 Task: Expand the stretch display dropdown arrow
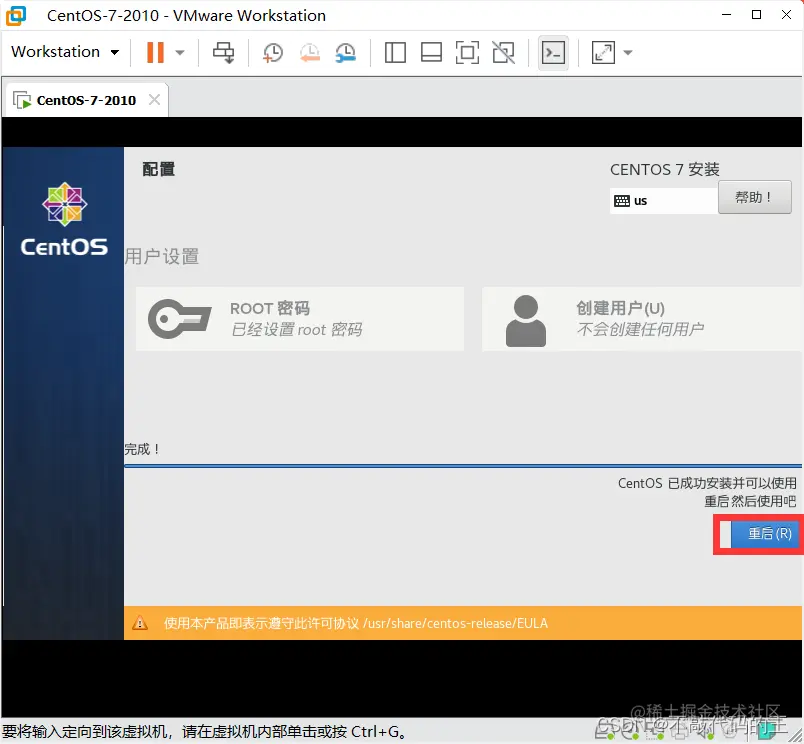click(x=628, y=52)
